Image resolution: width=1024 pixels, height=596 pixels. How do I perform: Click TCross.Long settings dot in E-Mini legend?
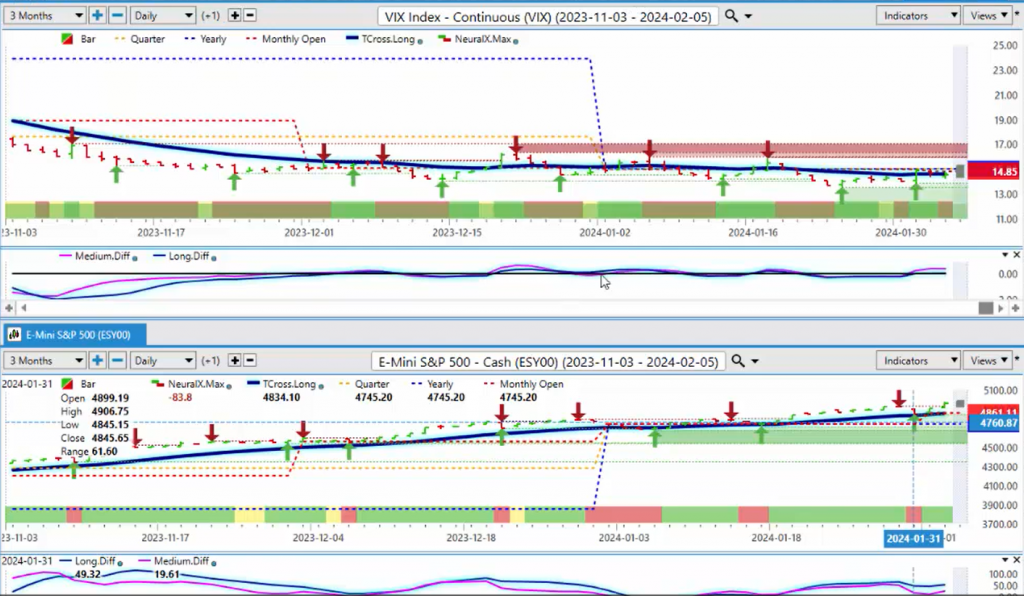(321, 386)
